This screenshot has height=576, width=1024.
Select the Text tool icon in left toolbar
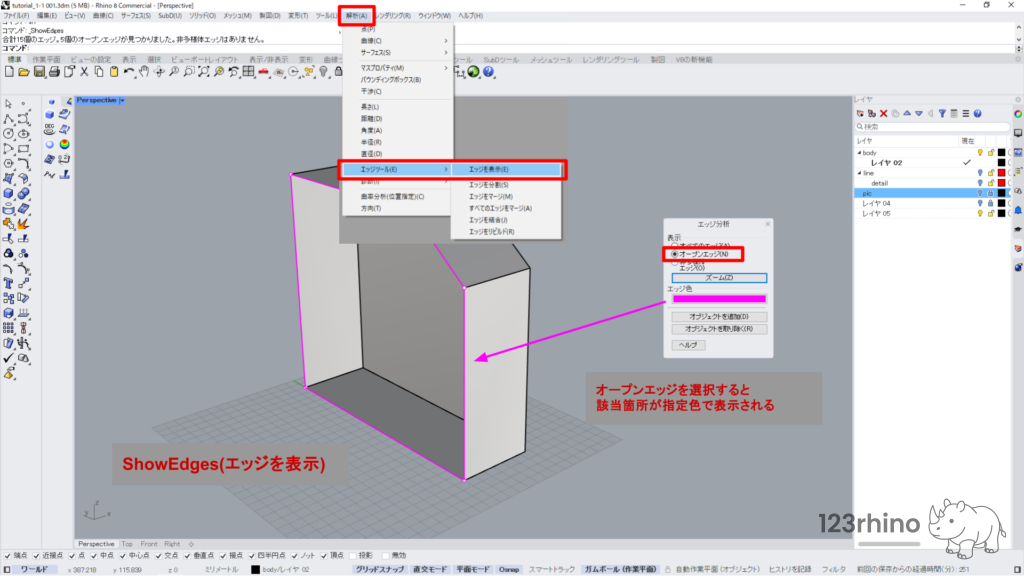(8, 283)
